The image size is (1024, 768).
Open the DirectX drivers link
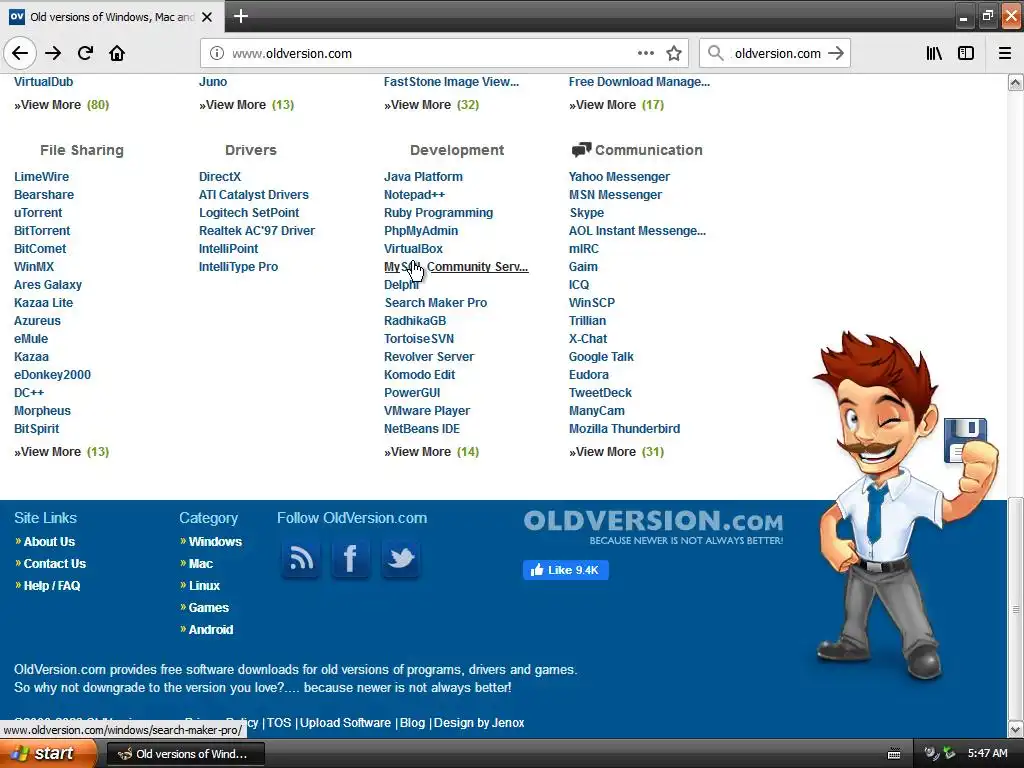[x=220, y=177]
